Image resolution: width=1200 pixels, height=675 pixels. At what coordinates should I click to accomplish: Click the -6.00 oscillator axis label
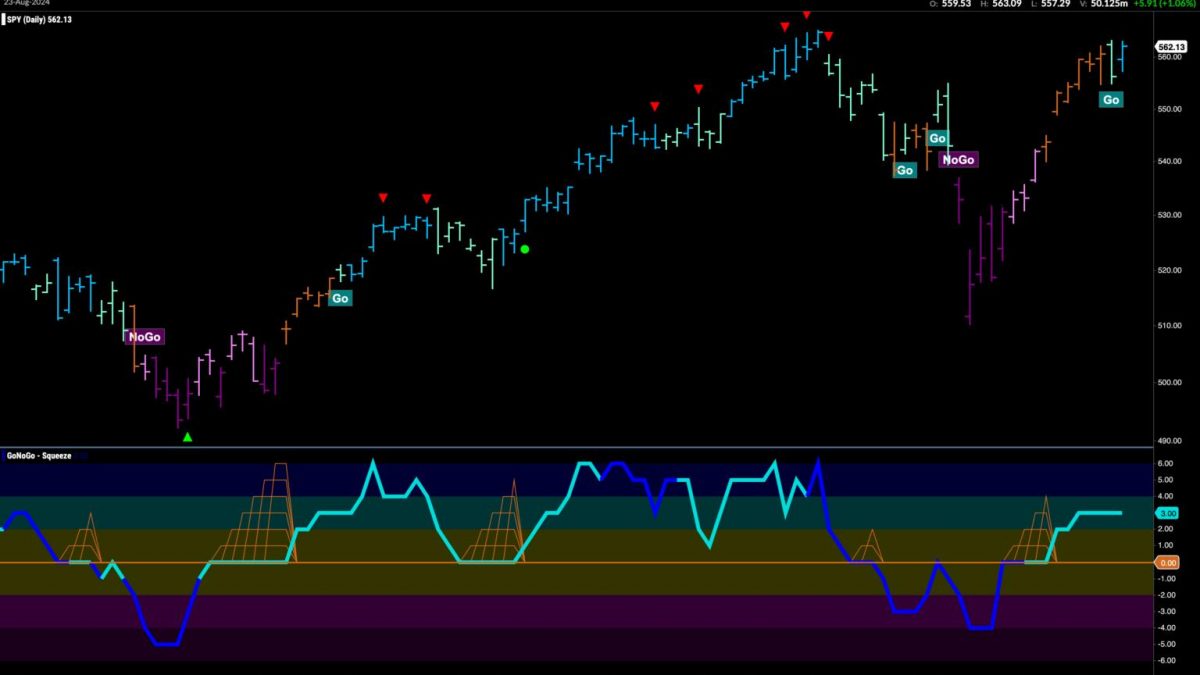(1166, 660)
